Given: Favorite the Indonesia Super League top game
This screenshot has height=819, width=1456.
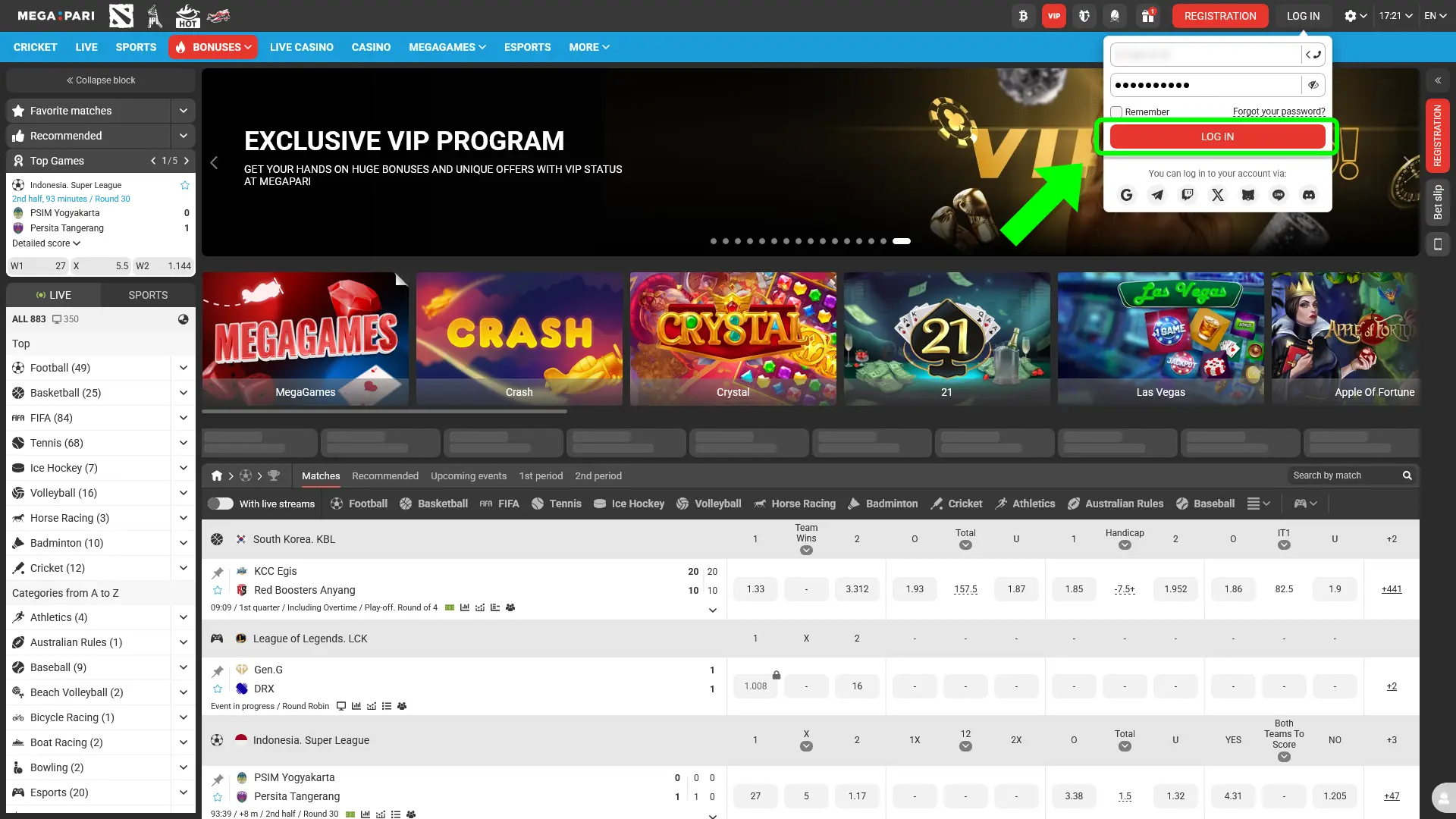Looking at the screenshot, I should coord(185,185).
